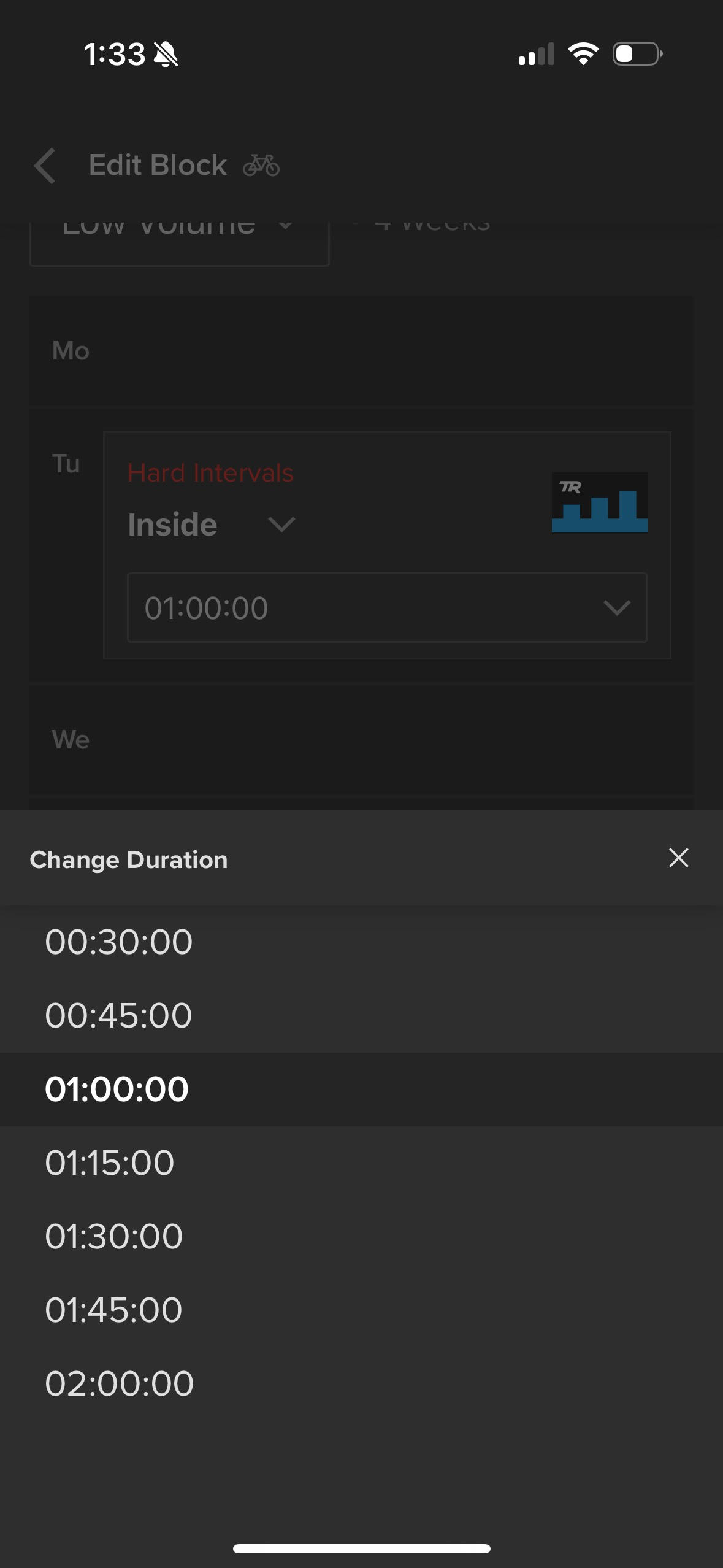Viewport: 723px width, 1568px height.
Task: Pick the 01:15:00 duration option
Action: [x=361, y=1163]
